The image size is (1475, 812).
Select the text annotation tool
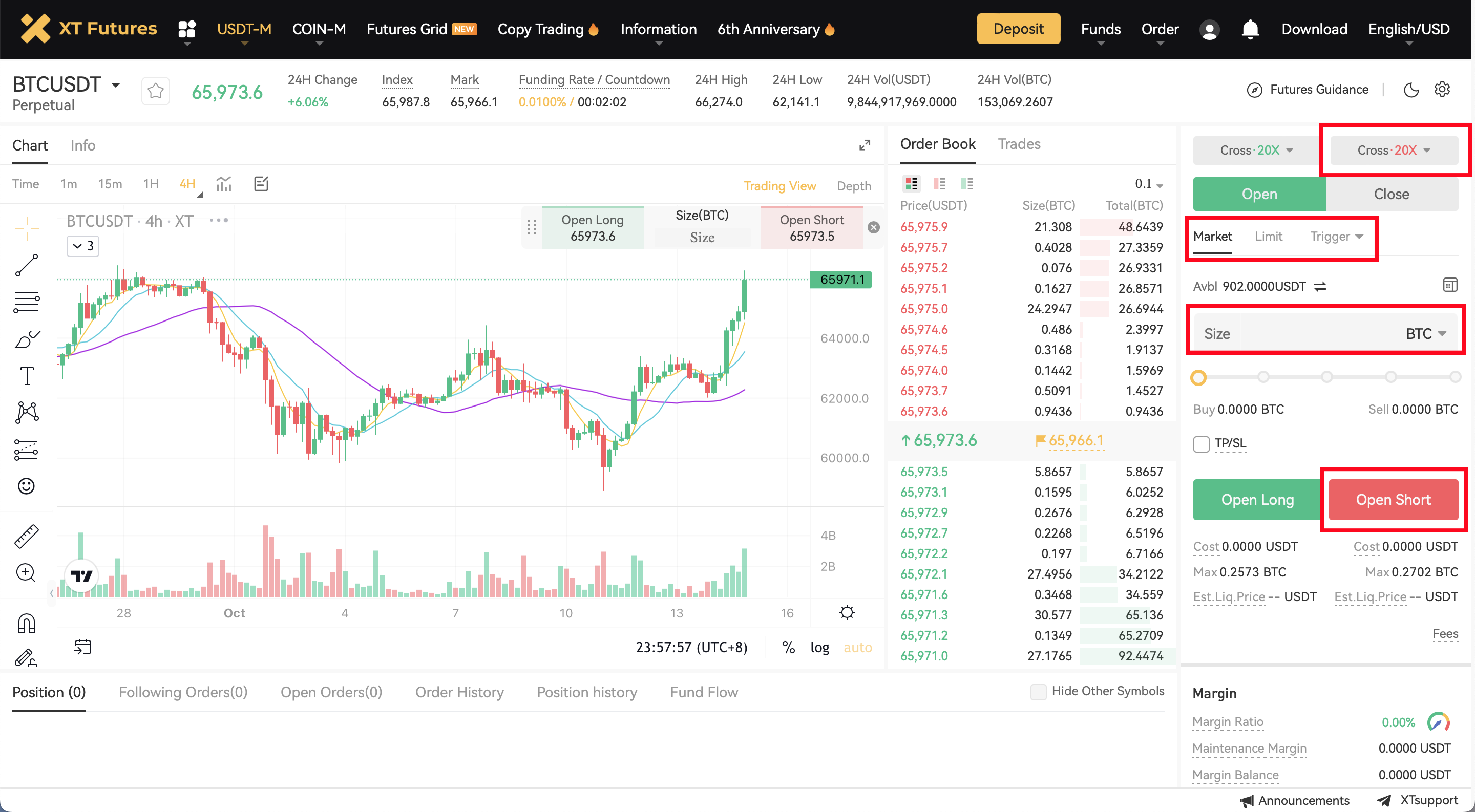26,376
